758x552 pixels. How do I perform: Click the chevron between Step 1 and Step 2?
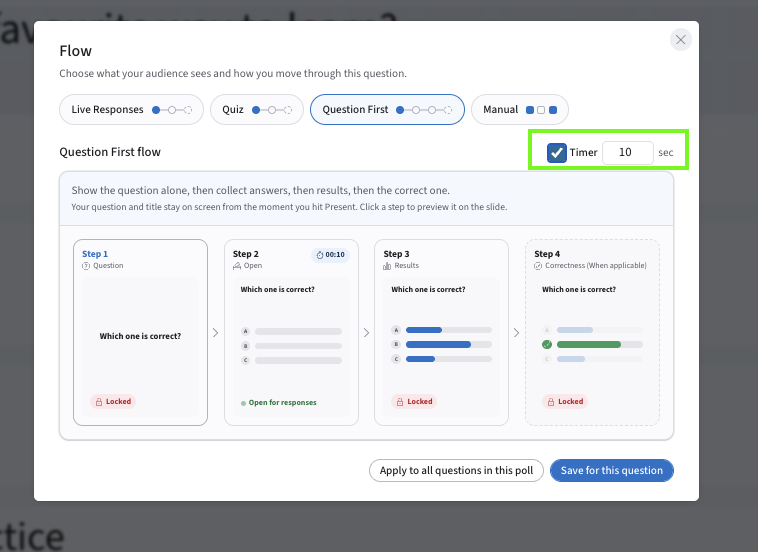point(216,333)
